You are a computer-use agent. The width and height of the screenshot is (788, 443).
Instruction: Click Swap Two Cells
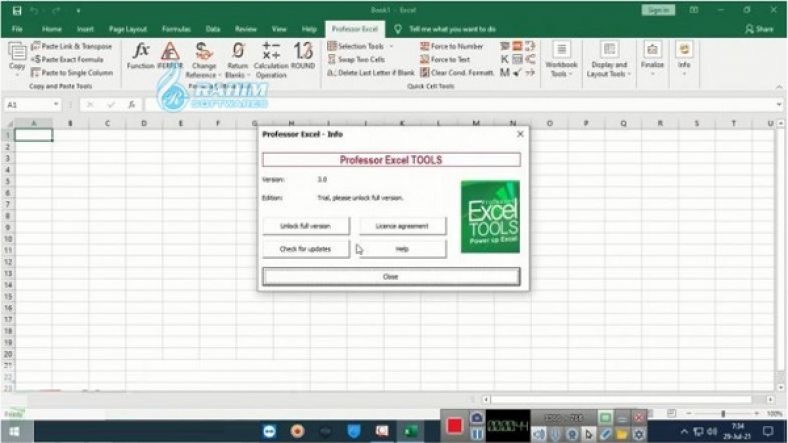pyautogui.click(x=356, y=59)
